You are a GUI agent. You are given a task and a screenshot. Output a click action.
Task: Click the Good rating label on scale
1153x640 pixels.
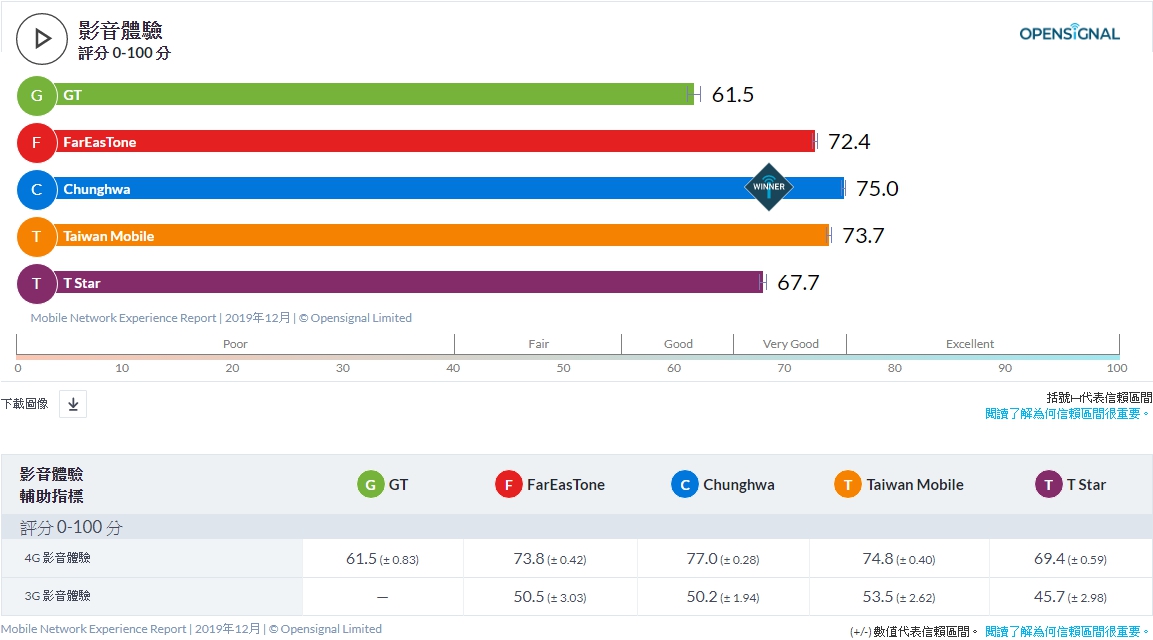(678, 344)
